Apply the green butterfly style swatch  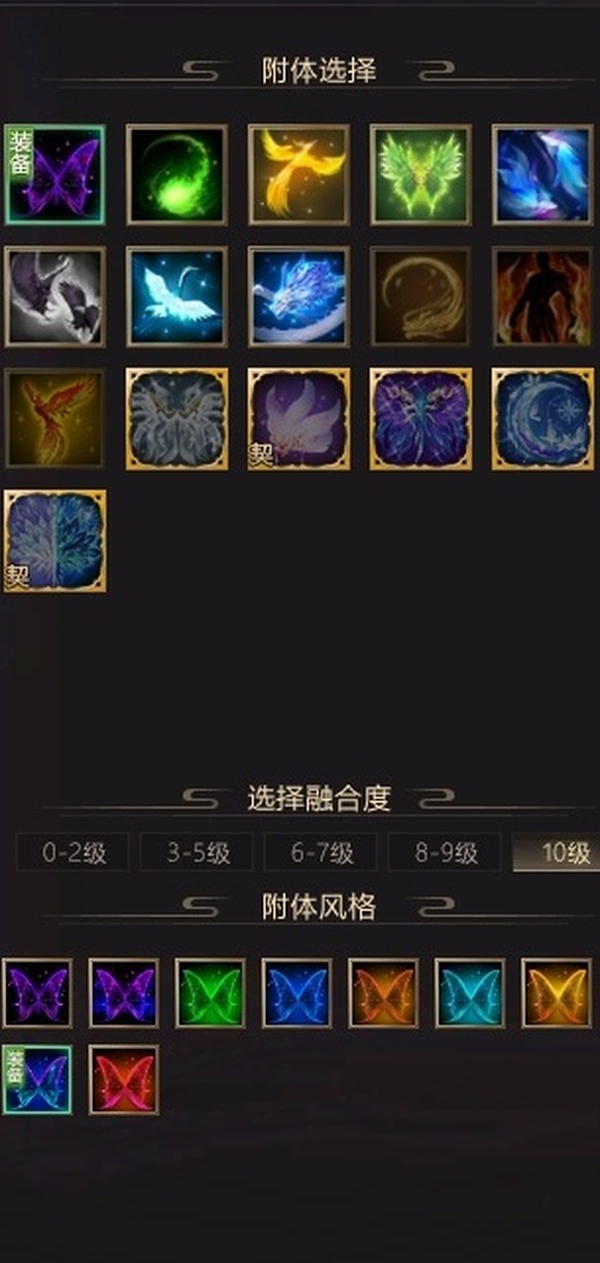[210, 993]
